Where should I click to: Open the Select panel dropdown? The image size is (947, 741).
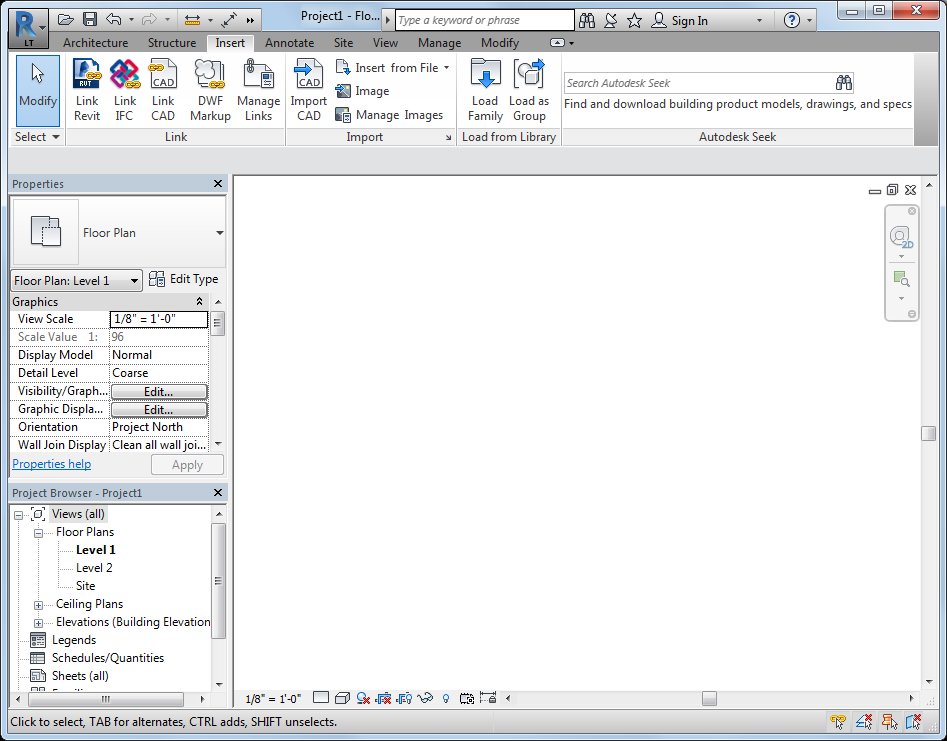coord(37,136)
